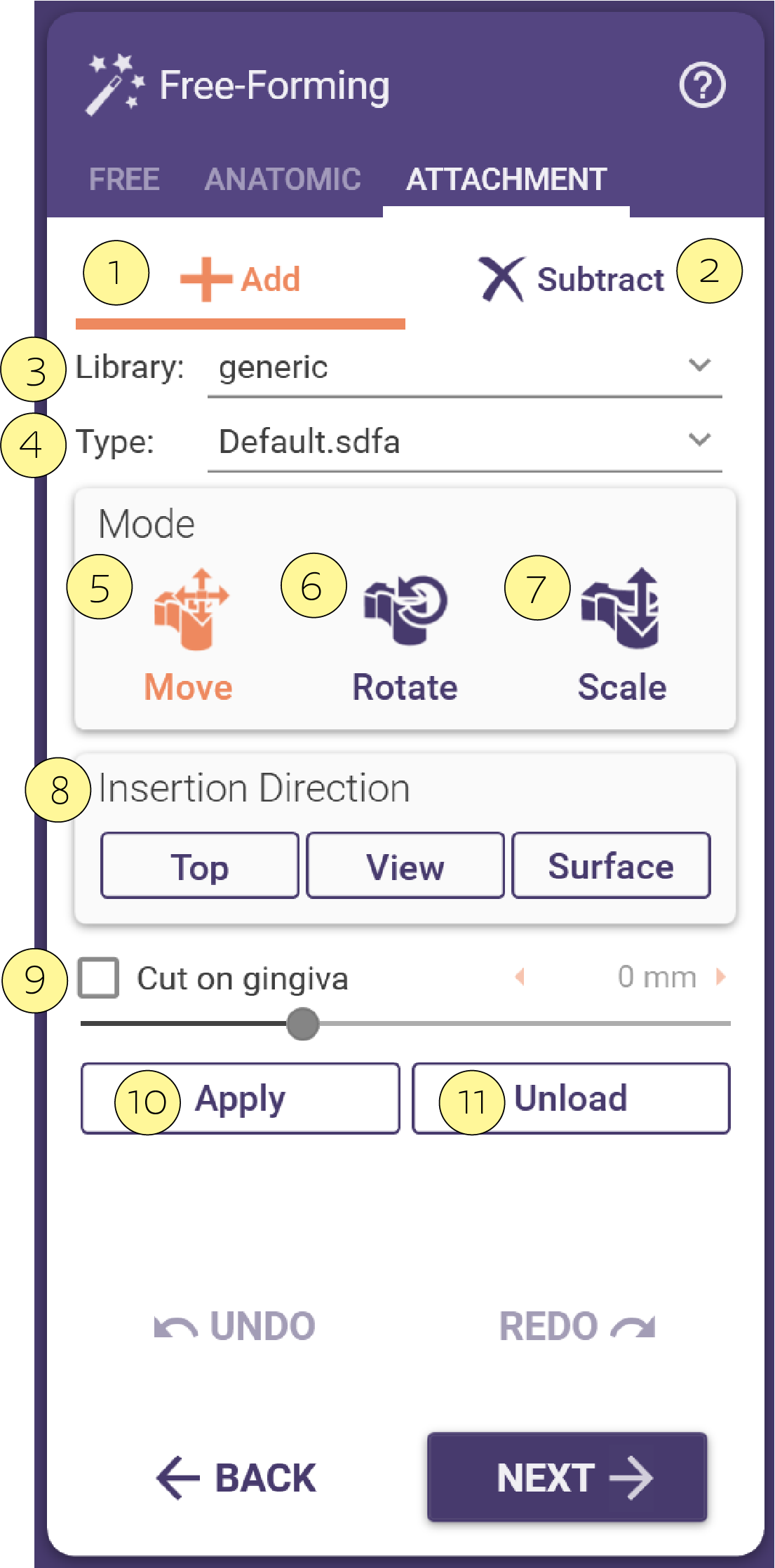Set insertion direction to Top
Viewport: 775px width, 1568px height.
[x=200, y=866]
